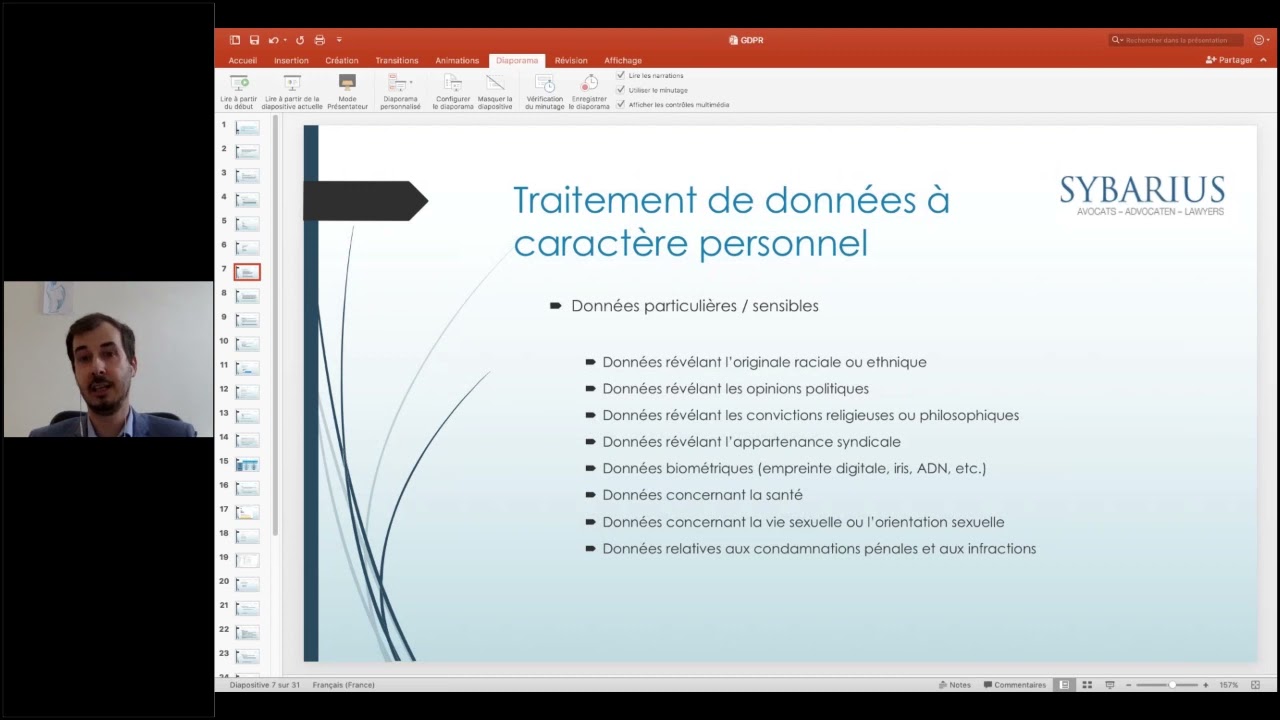
Task: Start slideshow from status bar icon
Action: 1110,685
